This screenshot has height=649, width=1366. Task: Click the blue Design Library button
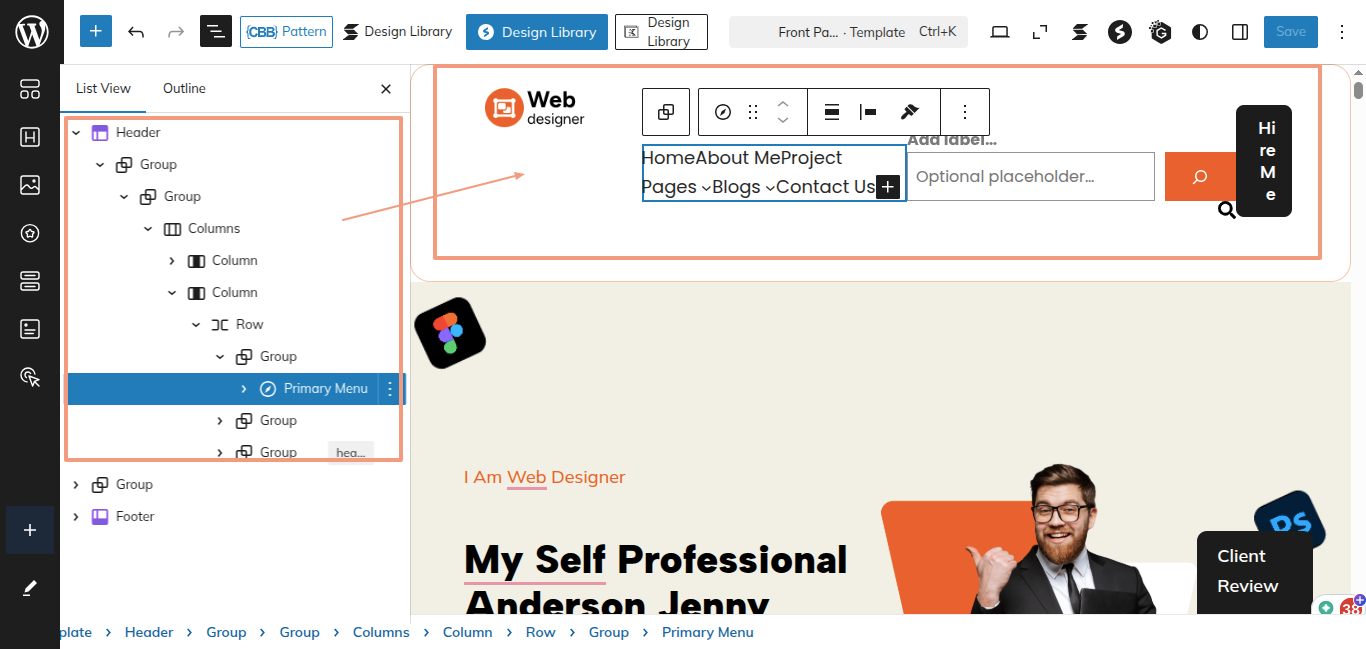click(x=537, y=32)
